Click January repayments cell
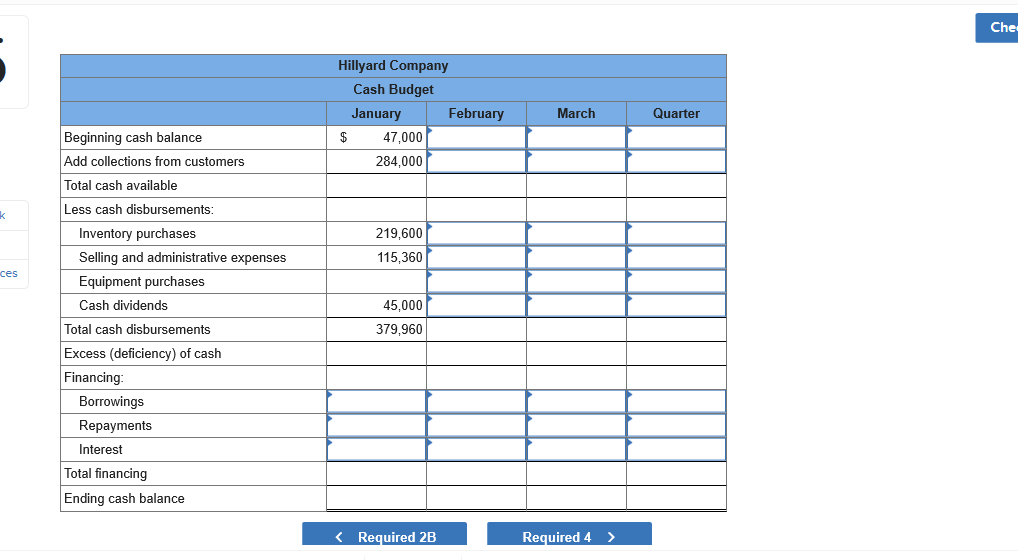Screen dimensions: 1018x560 coord(377,426)
